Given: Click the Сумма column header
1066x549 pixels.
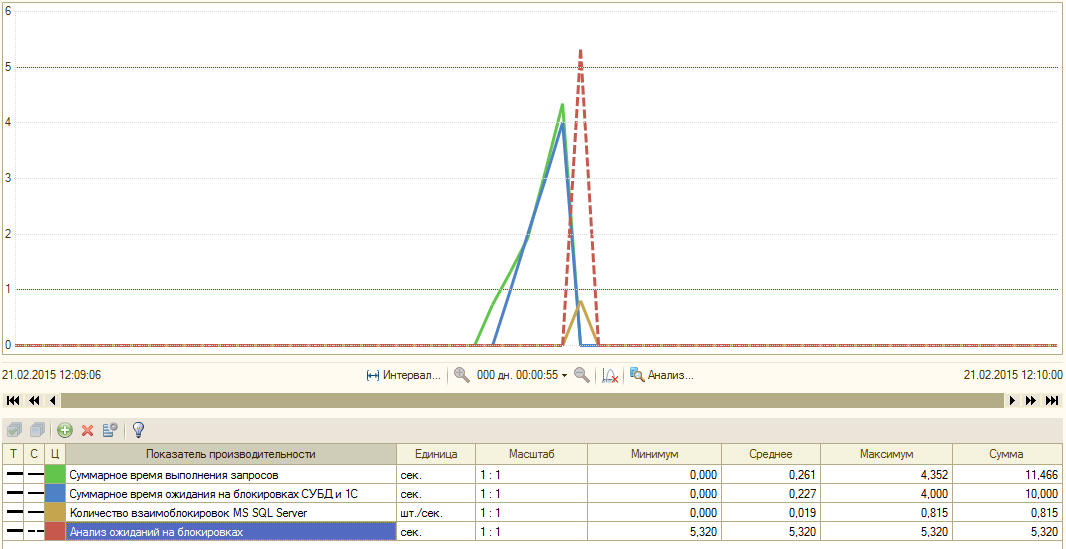Looking at the screenshot, I should pos(1008,454).
